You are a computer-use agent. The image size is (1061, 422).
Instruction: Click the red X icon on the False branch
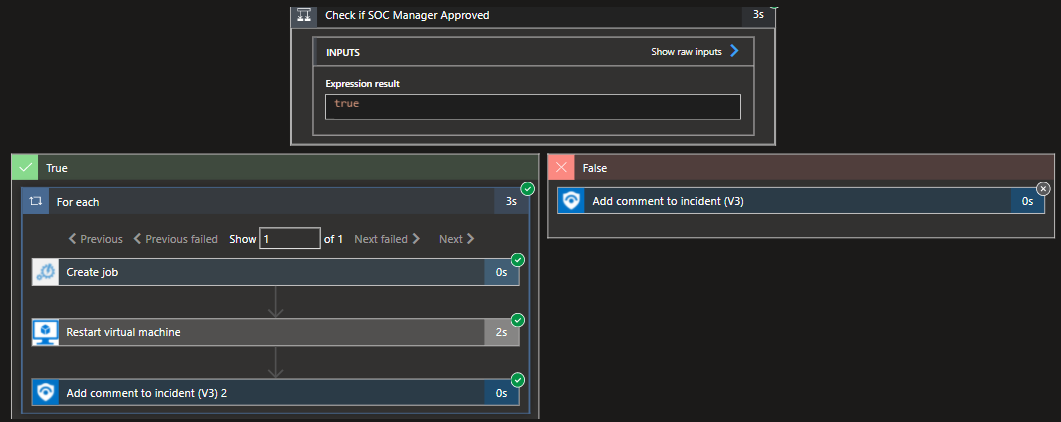tap(561, 168)
